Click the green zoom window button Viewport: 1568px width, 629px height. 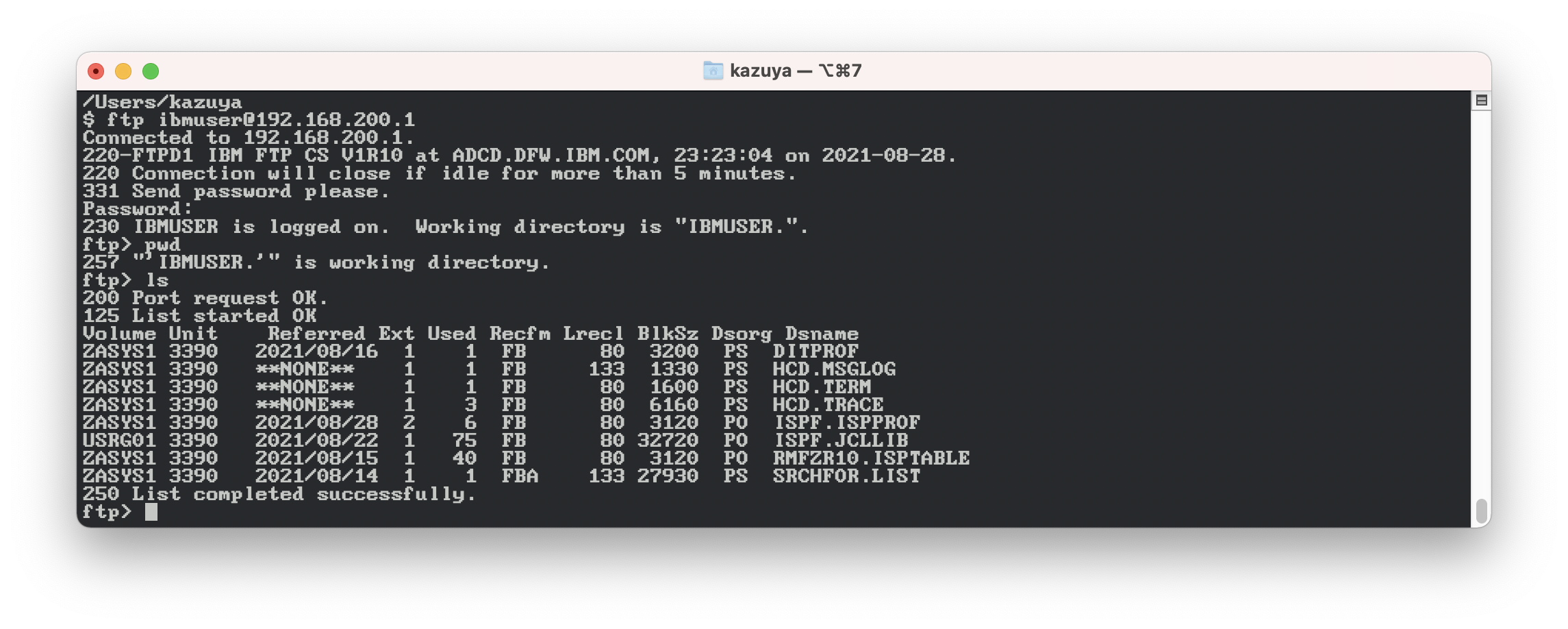[x=151, y=71]
